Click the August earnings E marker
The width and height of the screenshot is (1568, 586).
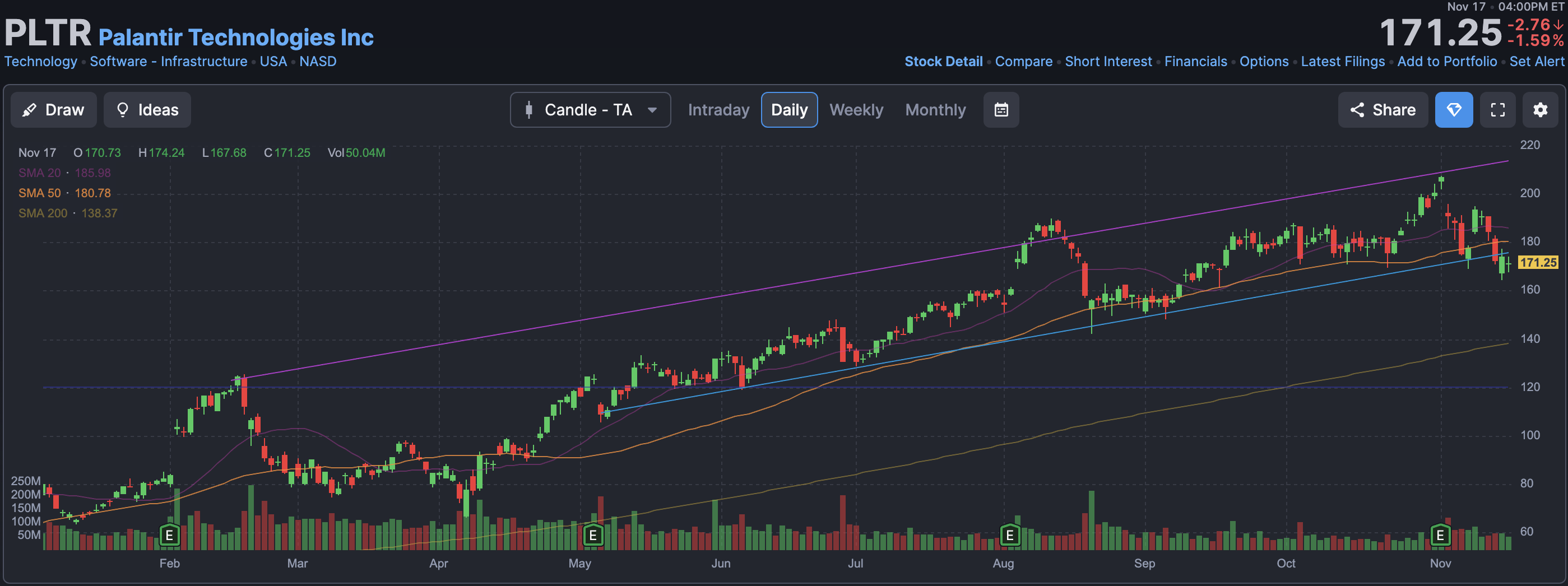pyautogui.click(x=1009, y=535)
